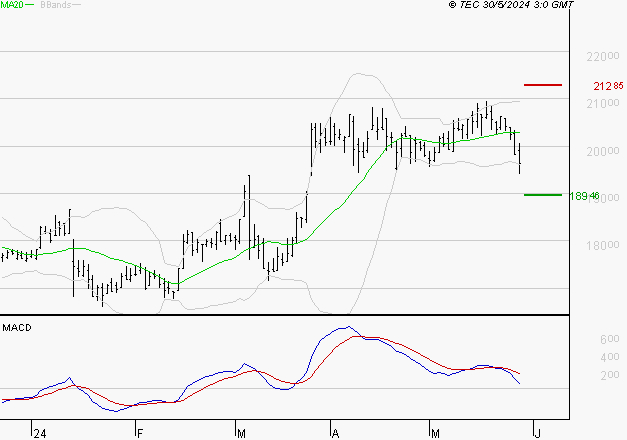This screenshot has width=627, height=440.
Task: Click the TEC 30/5/2024 copyright text
Action: tap(511, 4)
